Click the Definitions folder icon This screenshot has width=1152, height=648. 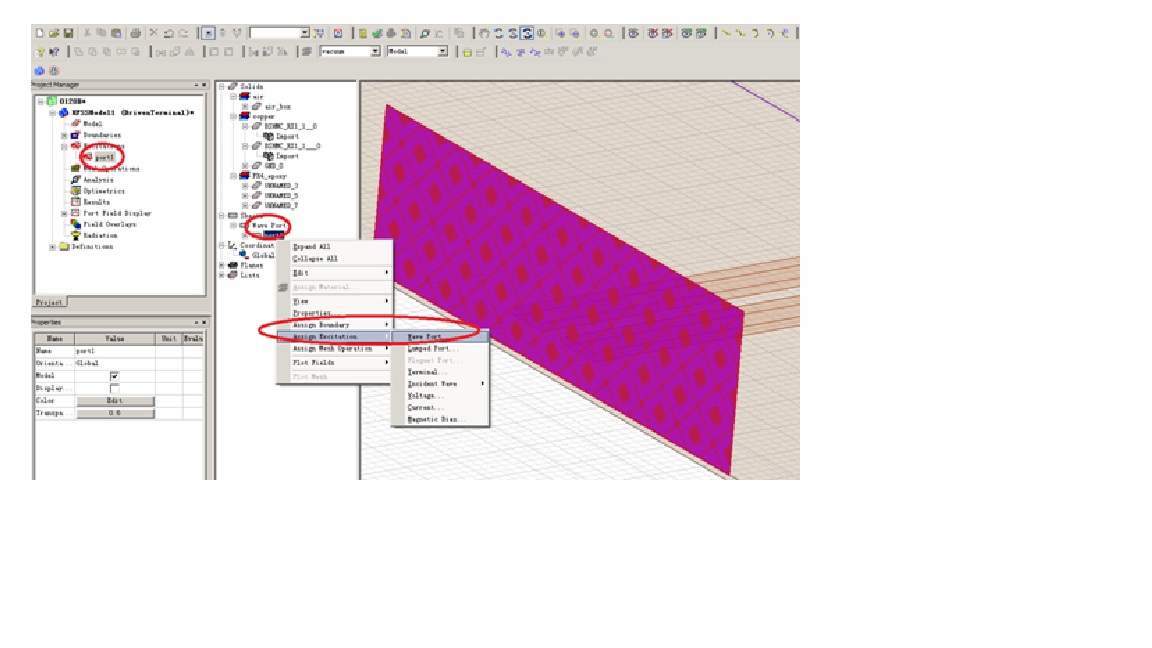click(x=64, y=246)
